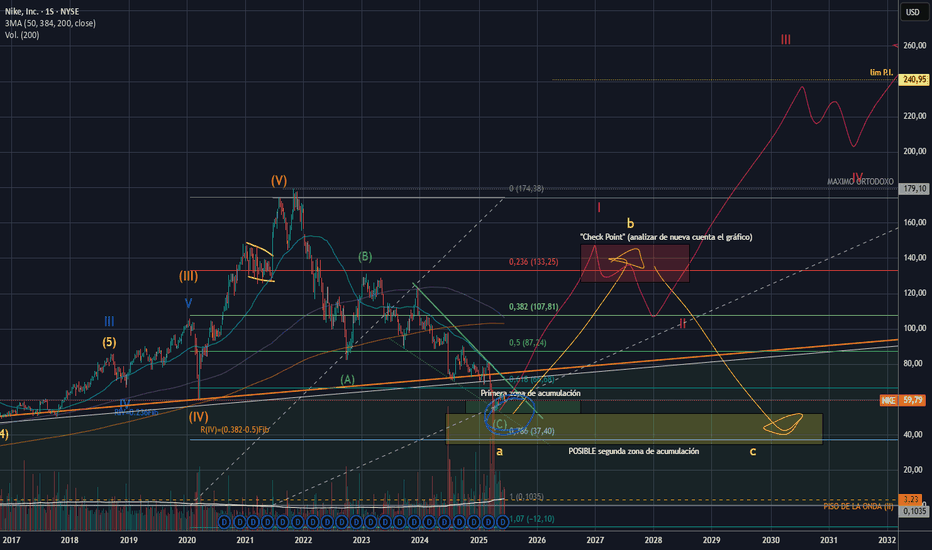The width and height of the screenshot is (932, 550).
Task: Click the last dividend D marker in 2025
Action: coord(502,522)
